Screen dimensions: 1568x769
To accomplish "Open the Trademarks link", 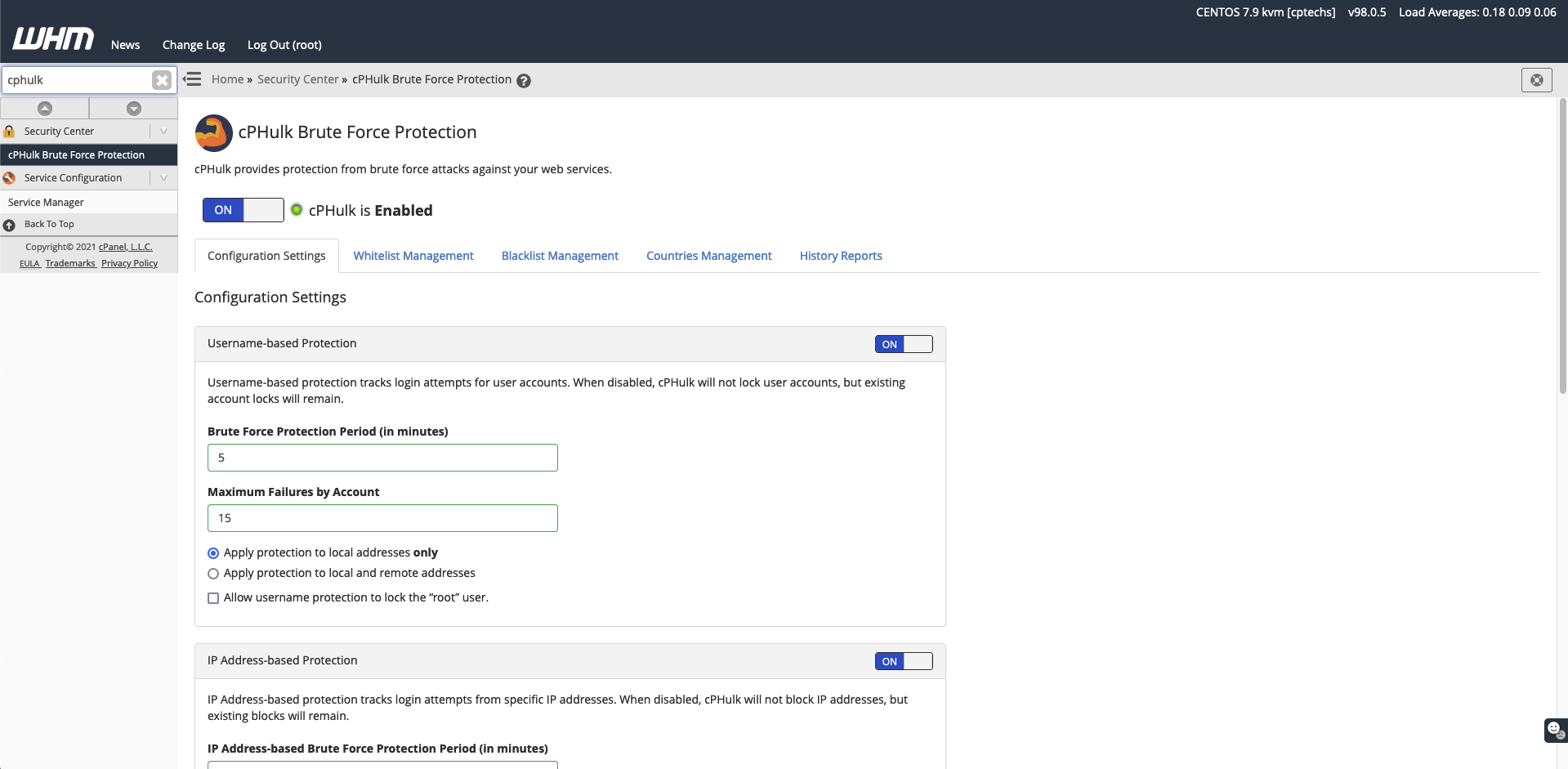I will pos(70,263).
